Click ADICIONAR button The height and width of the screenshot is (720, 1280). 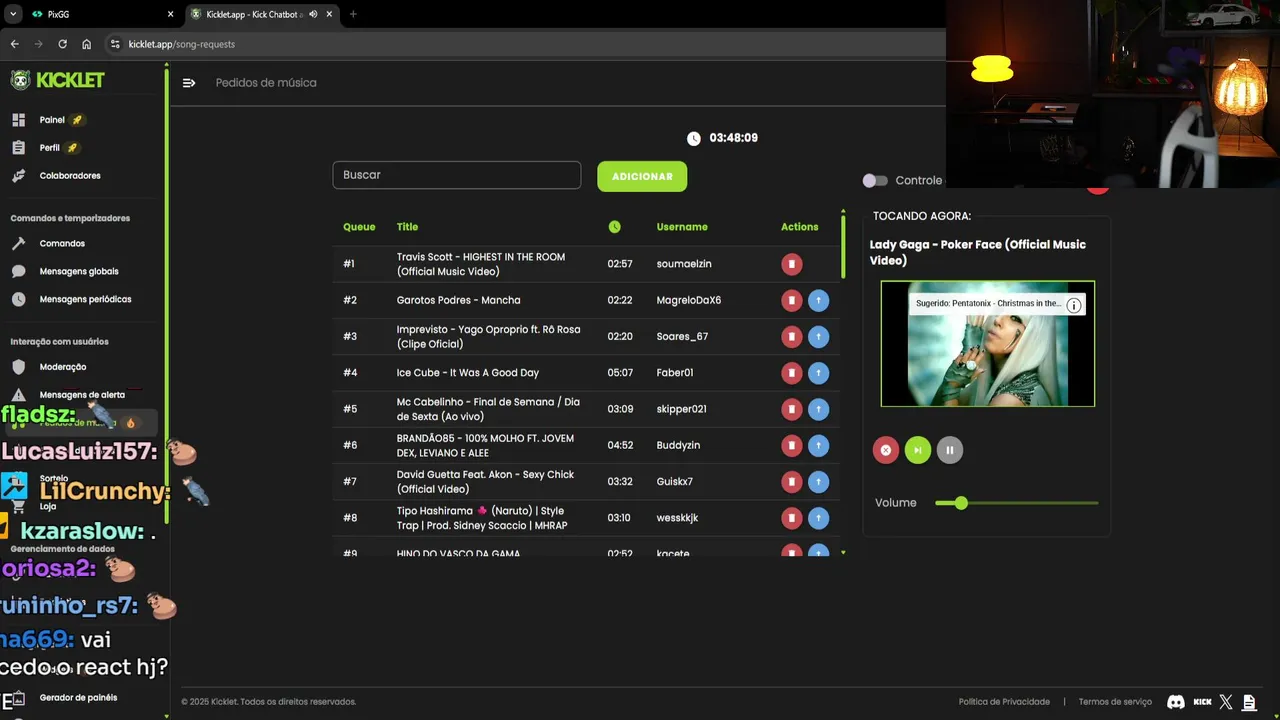tap(642, 176)
